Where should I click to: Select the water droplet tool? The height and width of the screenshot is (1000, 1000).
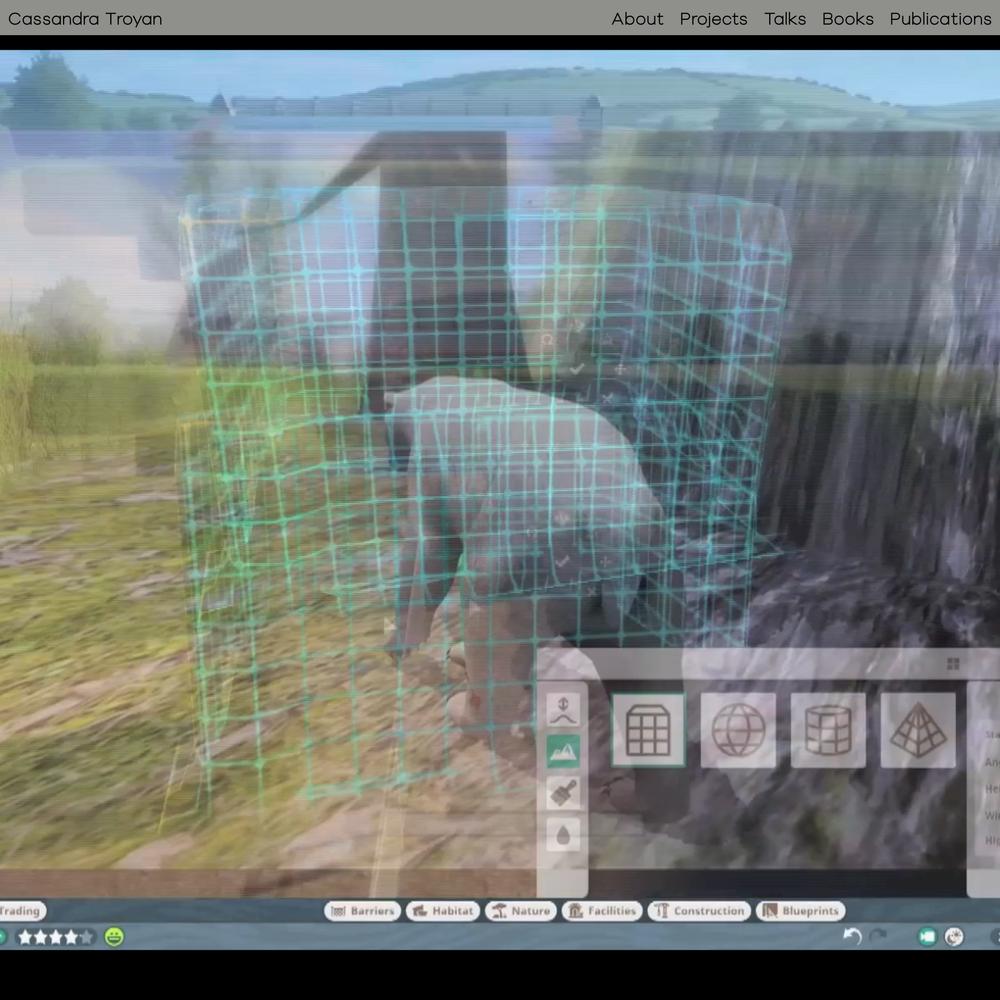(x=563, y=835)
